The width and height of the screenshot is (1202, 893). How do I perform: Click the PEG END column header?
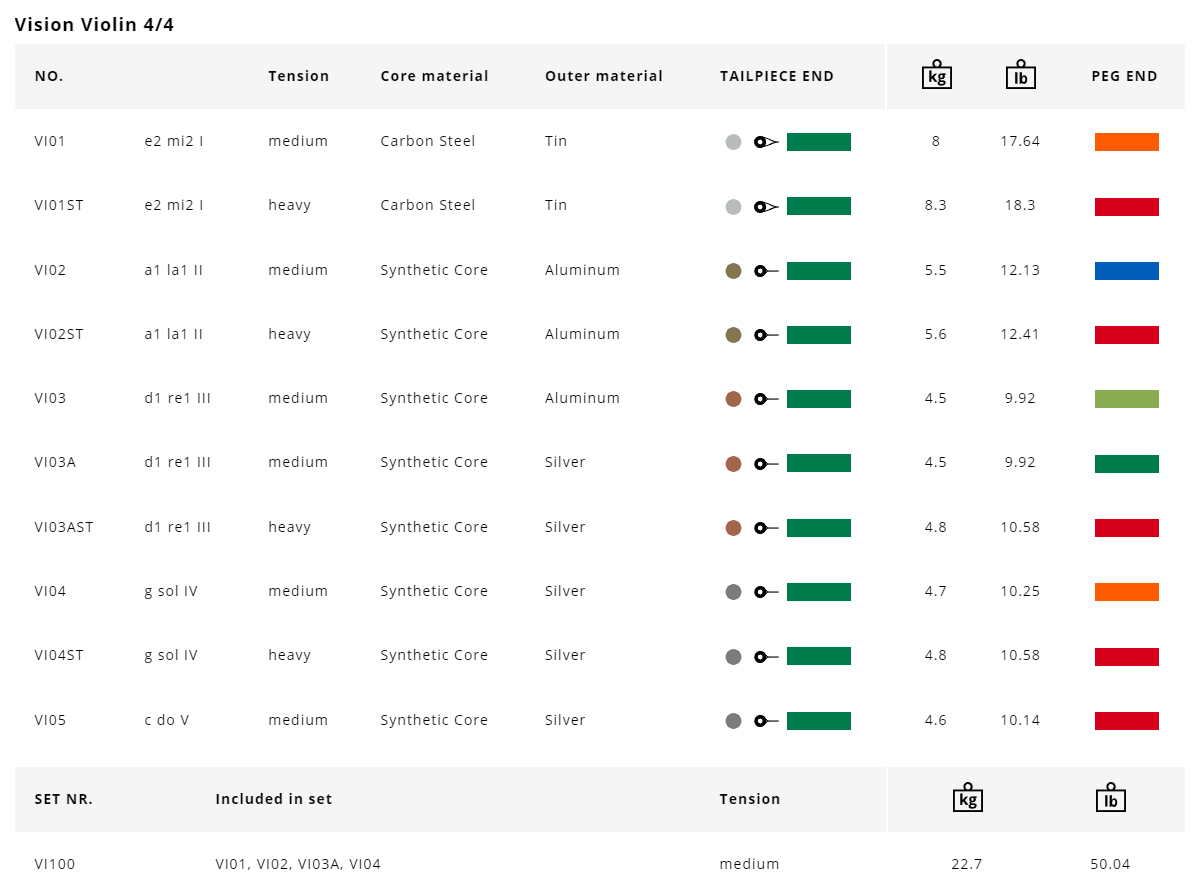(x=1124, y=76)
